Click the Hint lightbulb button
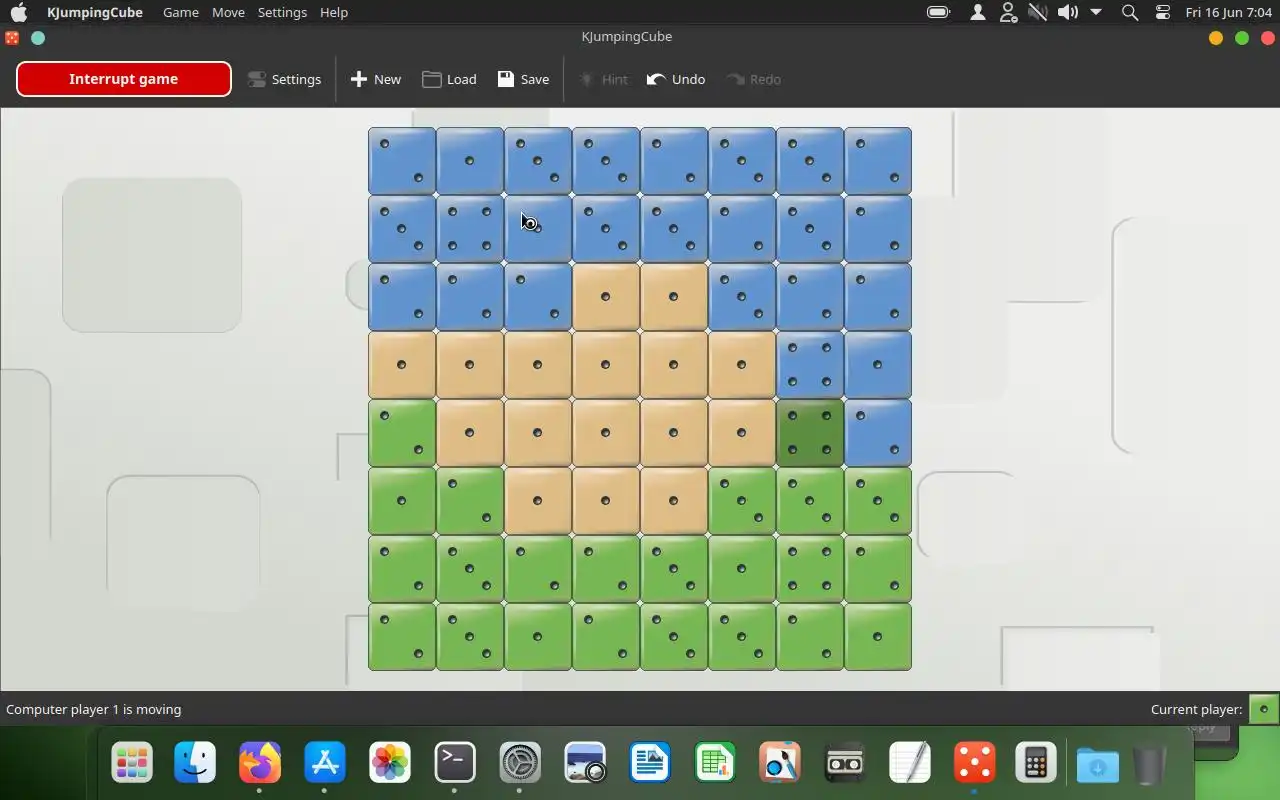 point(603,79)
